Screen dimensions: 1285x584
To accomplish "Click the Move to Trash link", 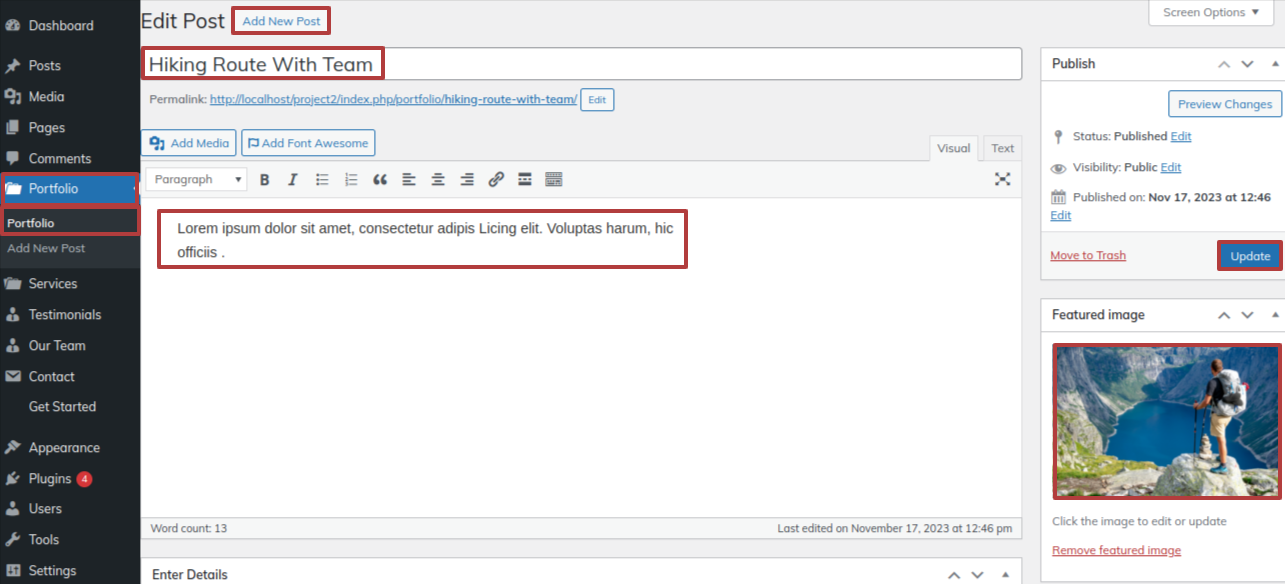I will click(1088, 256).
